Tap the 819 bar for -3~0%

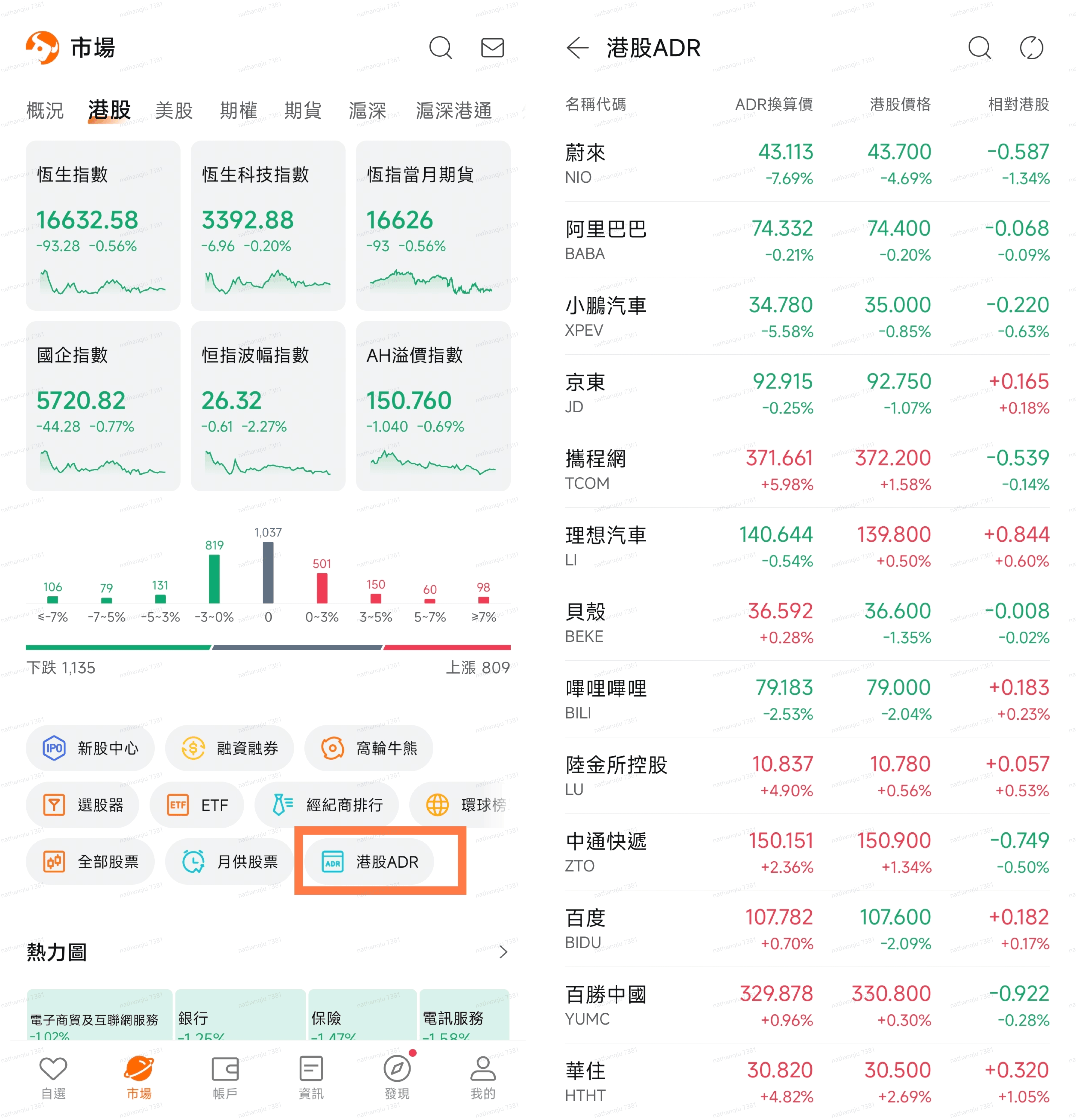click(x=214, y=579)
